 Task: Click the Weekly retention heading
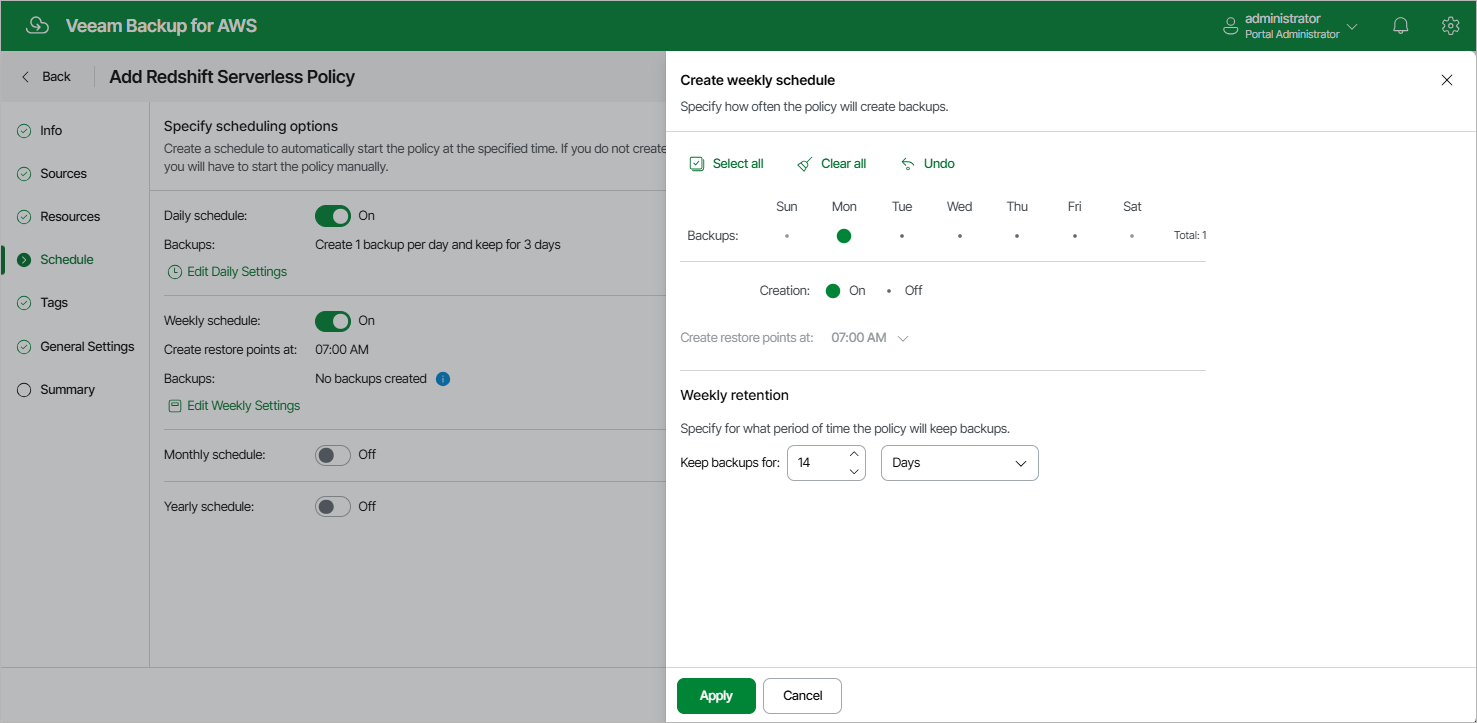[x=734, y=396]
